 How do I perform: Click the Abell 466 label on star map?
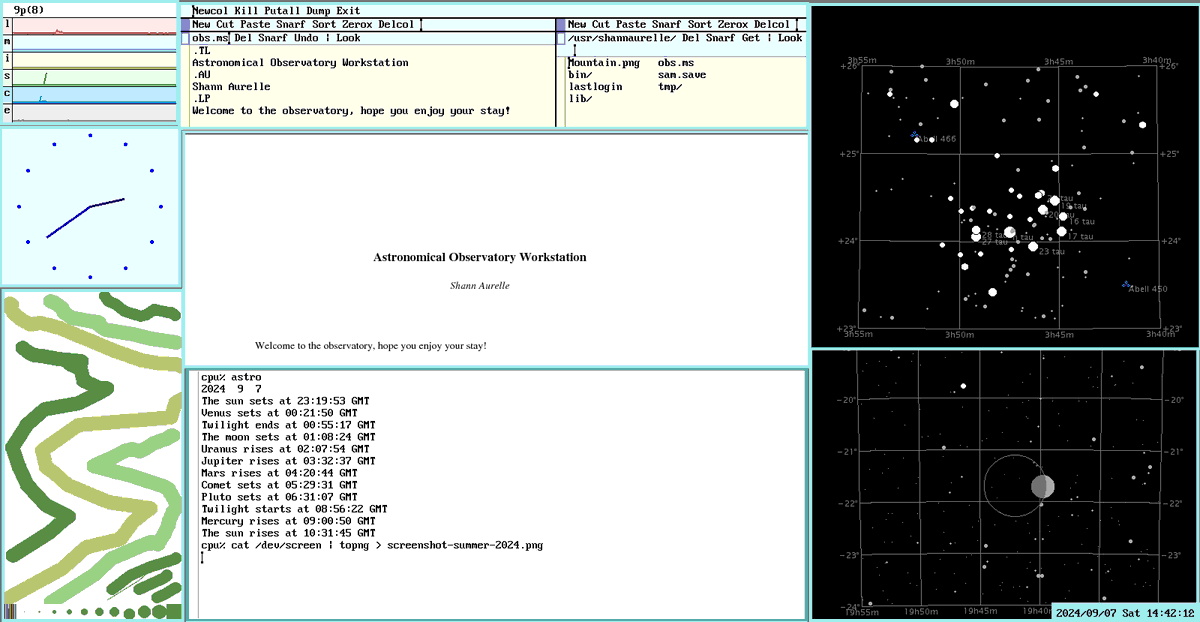tap(939, 139)
